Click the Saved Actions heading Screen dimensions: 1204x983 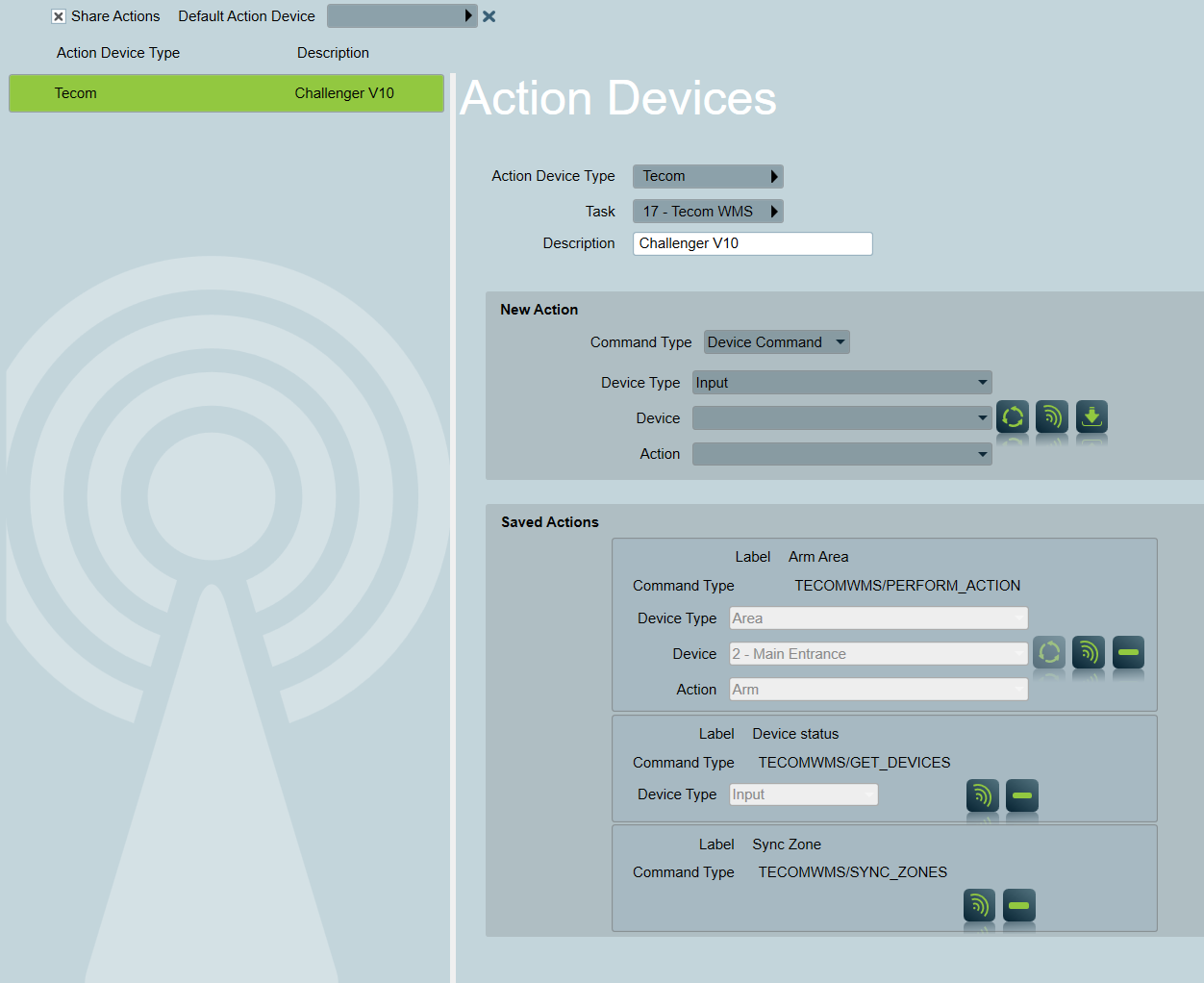pos(550,522)
